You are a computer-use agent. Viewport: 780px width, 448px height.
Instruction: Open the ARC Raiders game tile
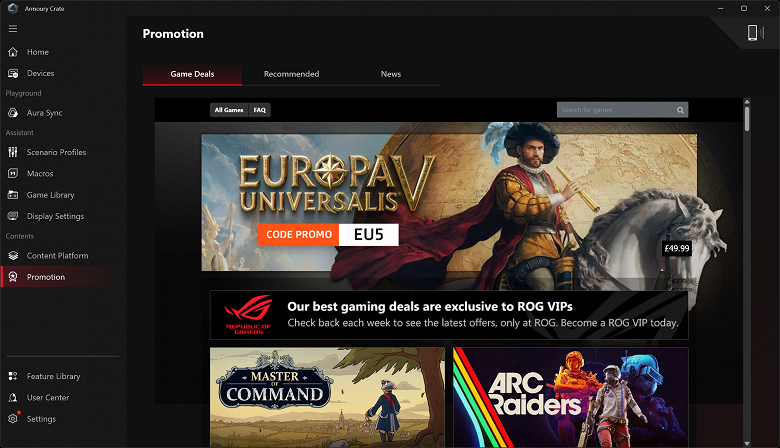pos(571,397)
